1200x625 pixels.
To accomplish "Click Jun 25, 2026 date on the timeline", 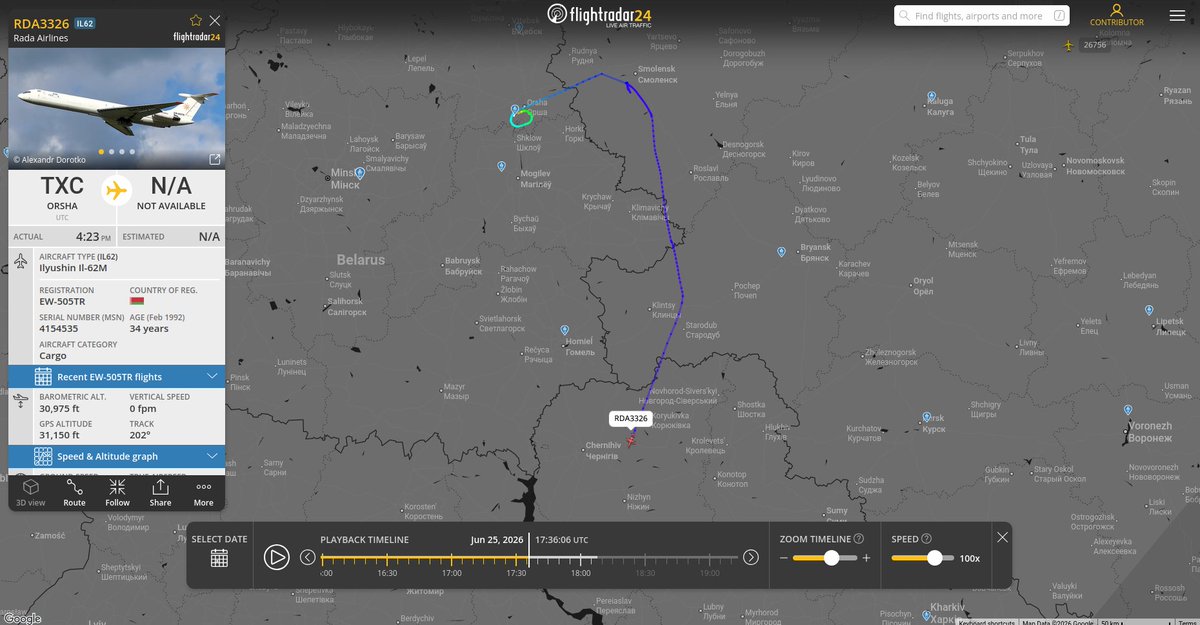I will (498, 539).
